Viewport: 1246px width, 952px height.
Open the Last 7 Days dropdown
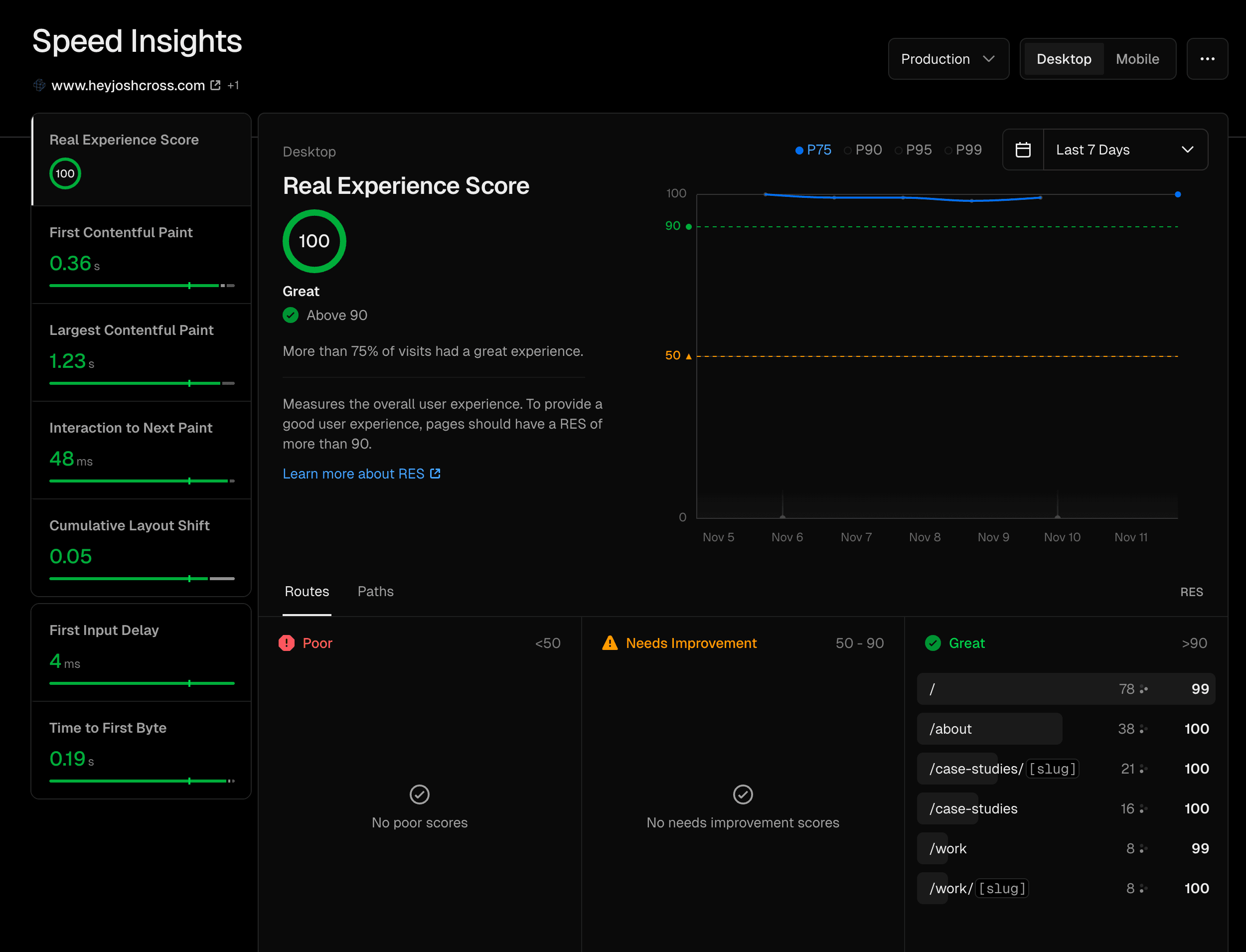click(1125, 149)
